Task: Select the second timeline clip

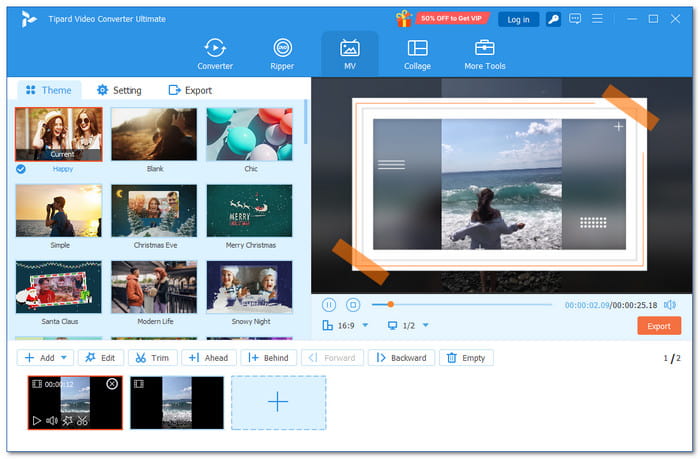Action: (177, 402)
